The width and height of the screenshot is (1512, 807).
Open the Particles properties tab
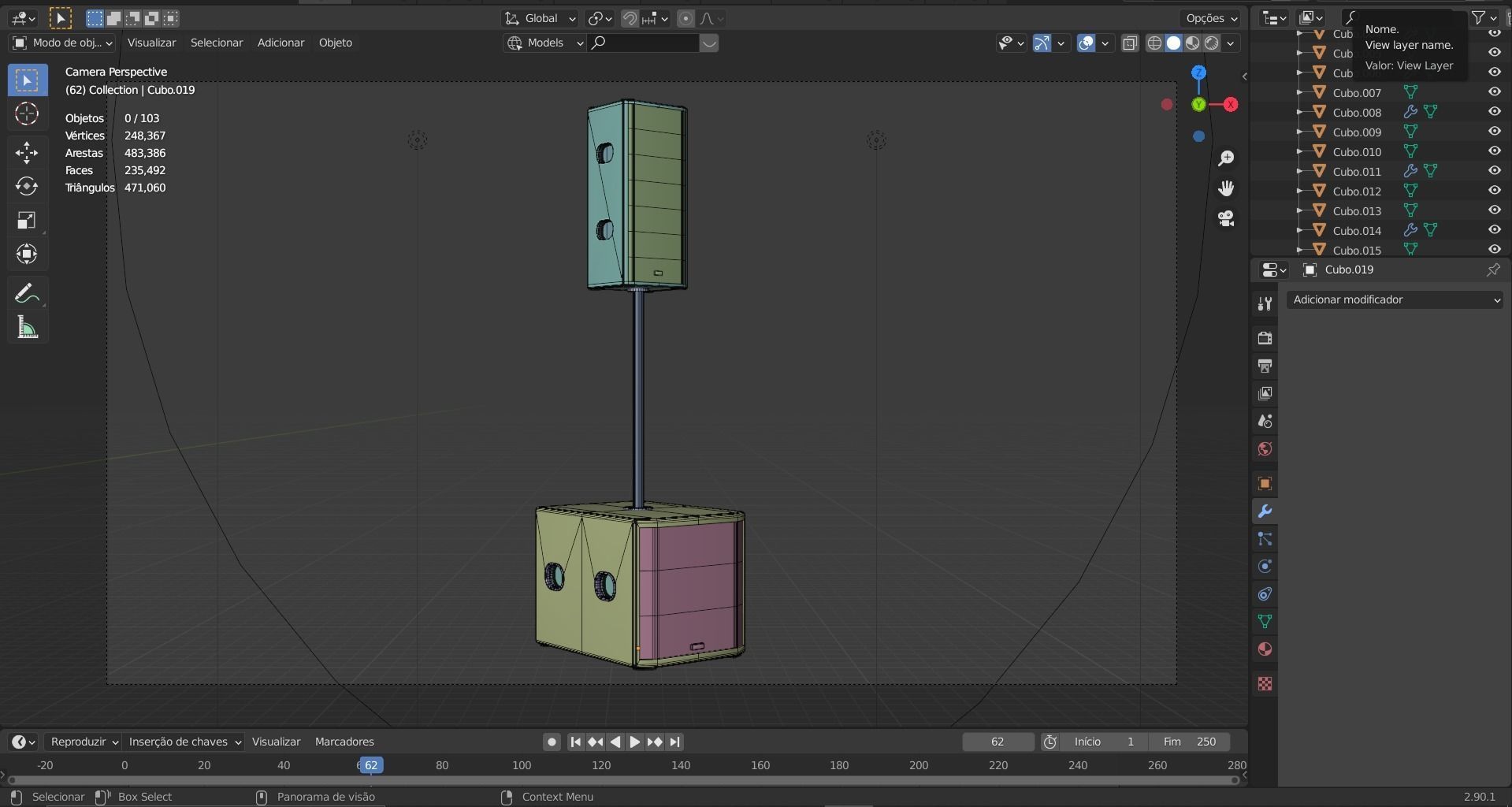coord(1265,538)
